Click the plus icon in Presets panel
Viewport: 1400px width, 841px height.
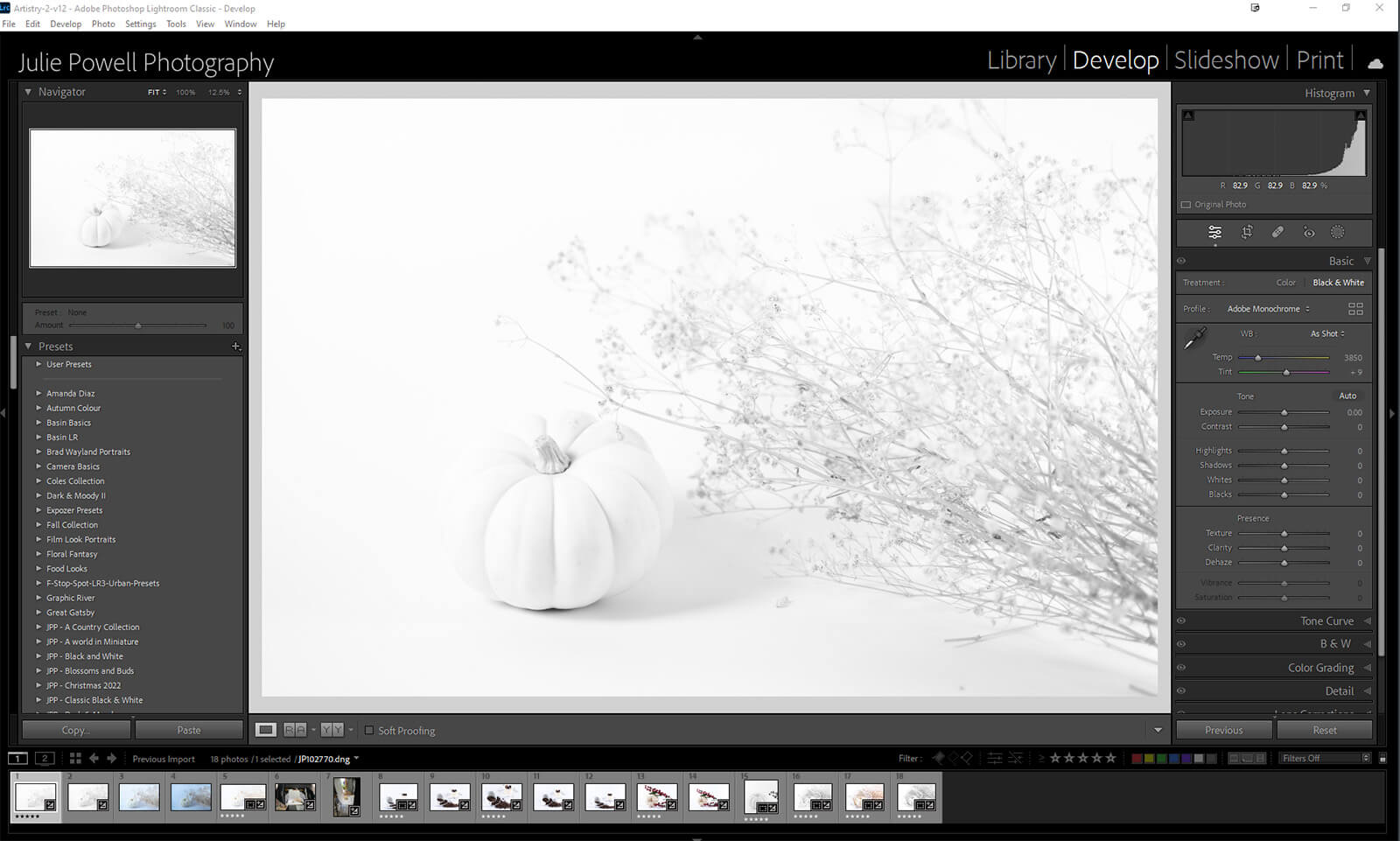point(235,347)
